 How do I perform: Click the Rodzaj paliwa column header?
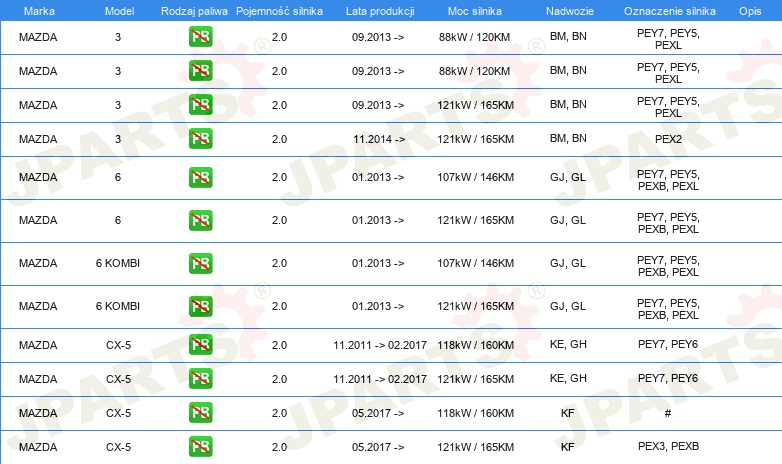pyautogui.click(x=194, y=11)
